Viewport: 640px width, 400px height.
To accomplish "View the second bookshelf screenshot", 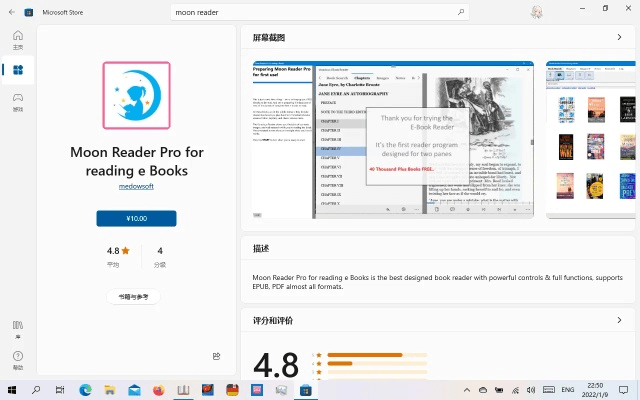I will (x=591, y=140).
